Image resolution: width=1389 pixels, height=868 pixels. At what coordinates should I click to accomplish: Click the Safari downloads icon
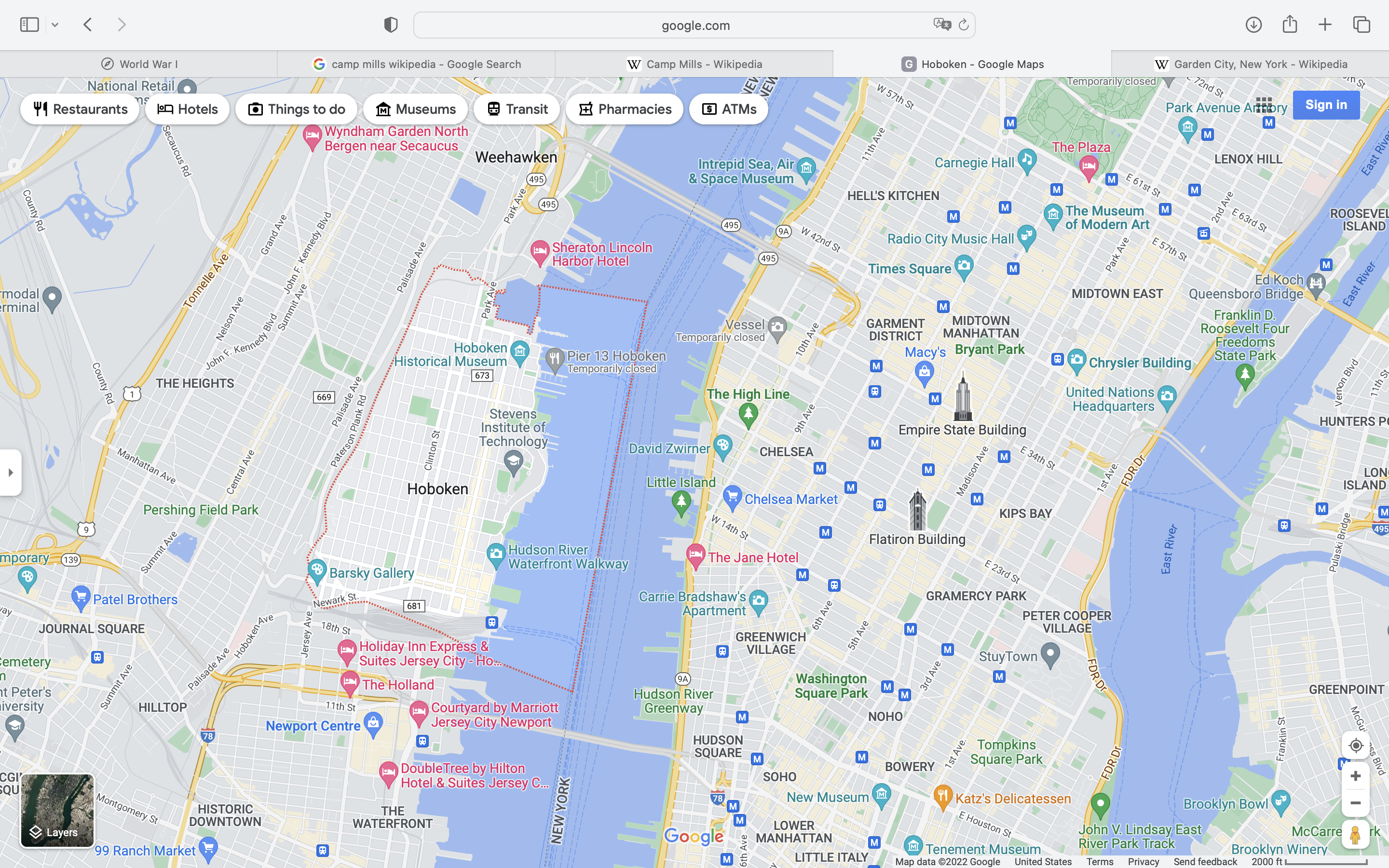1253,25
